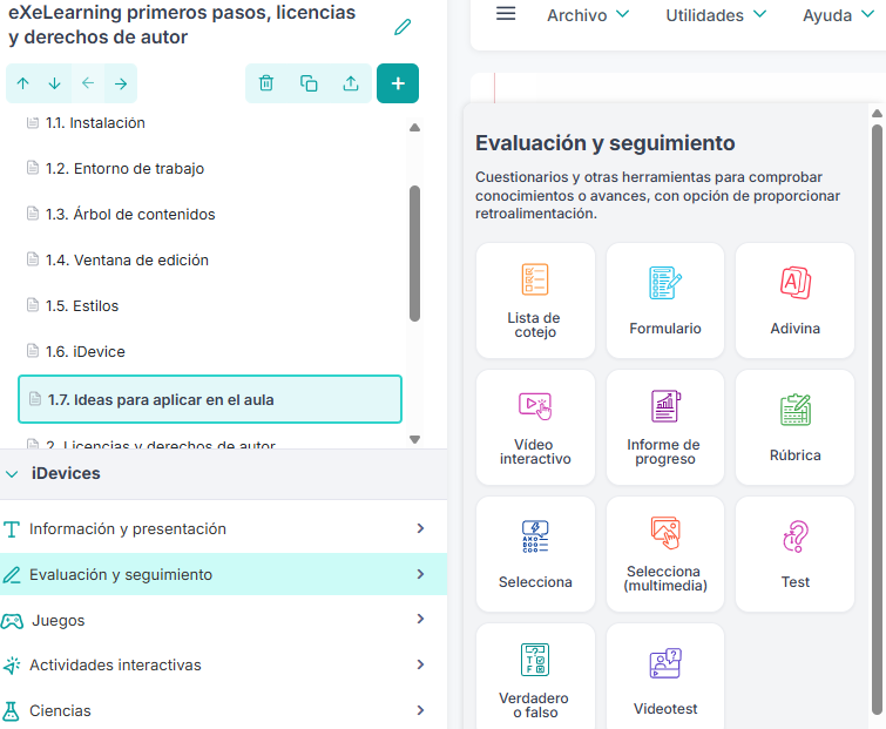Screen dimensions: 886x729
Task: Add the Formulario iDevice
Action: coord(665,300)
